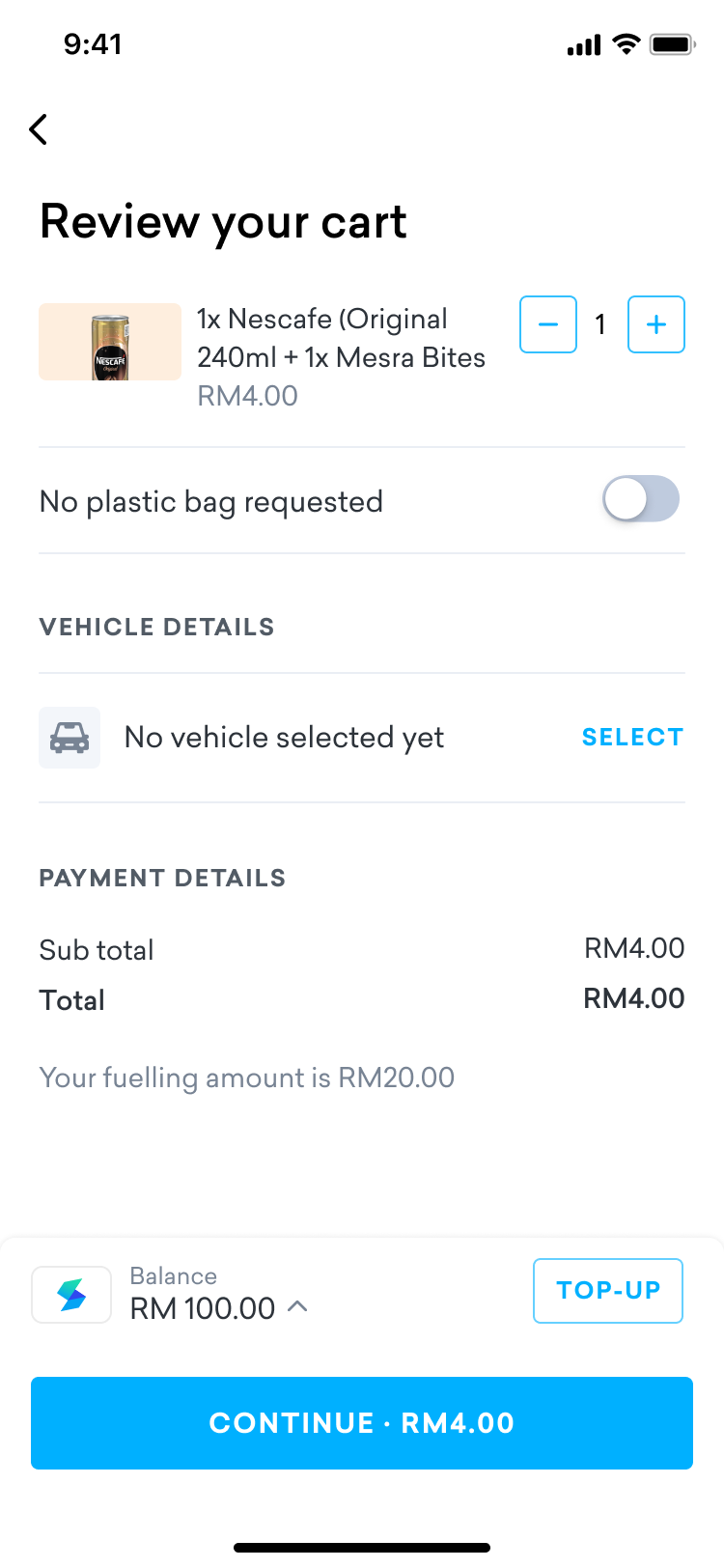Select a vehicle via SELECT link

point(632,738)
